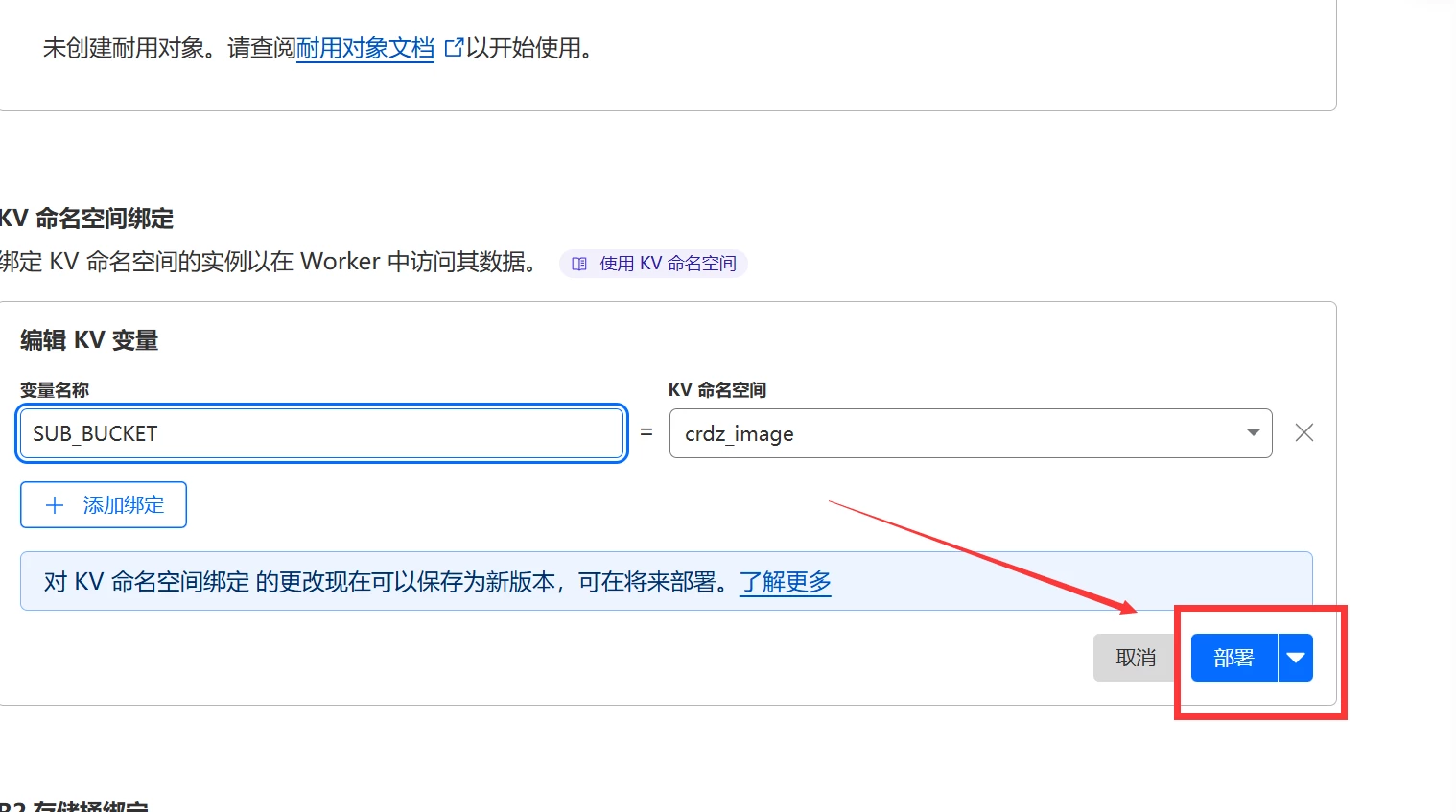Open the 耐用对象文档 documentation link

coord(364,48)
